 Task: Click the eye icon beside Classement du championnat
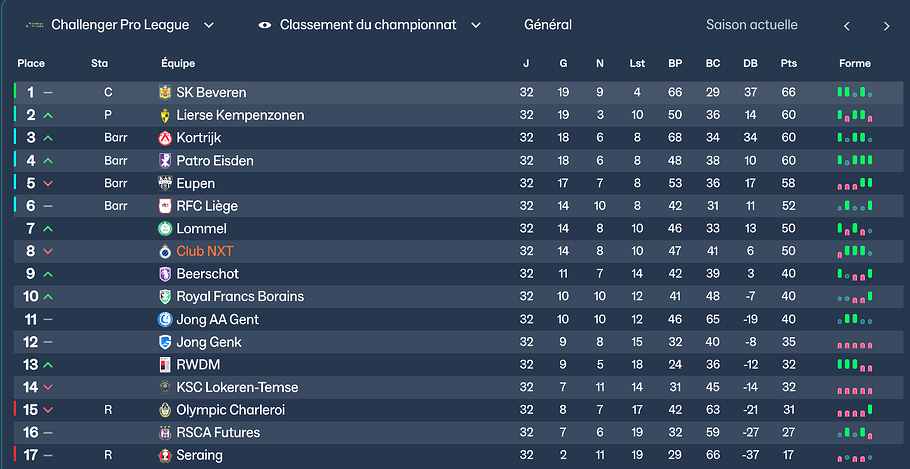(x=265, y=25)
